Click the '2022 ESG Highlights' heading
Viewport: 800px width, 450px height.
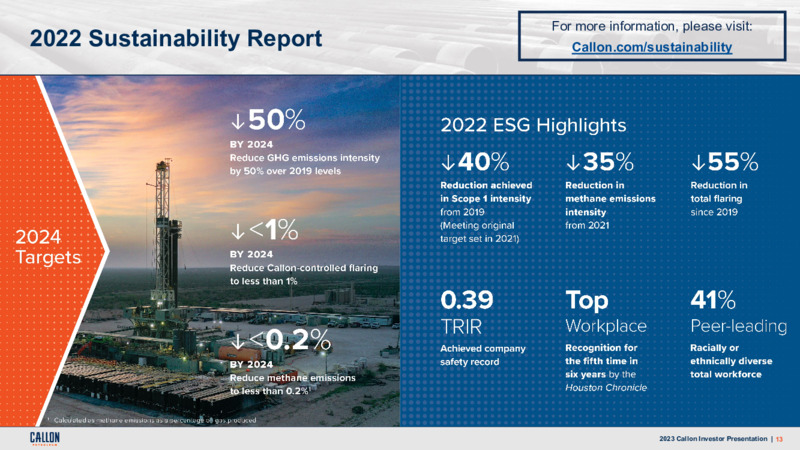point(533,125)
